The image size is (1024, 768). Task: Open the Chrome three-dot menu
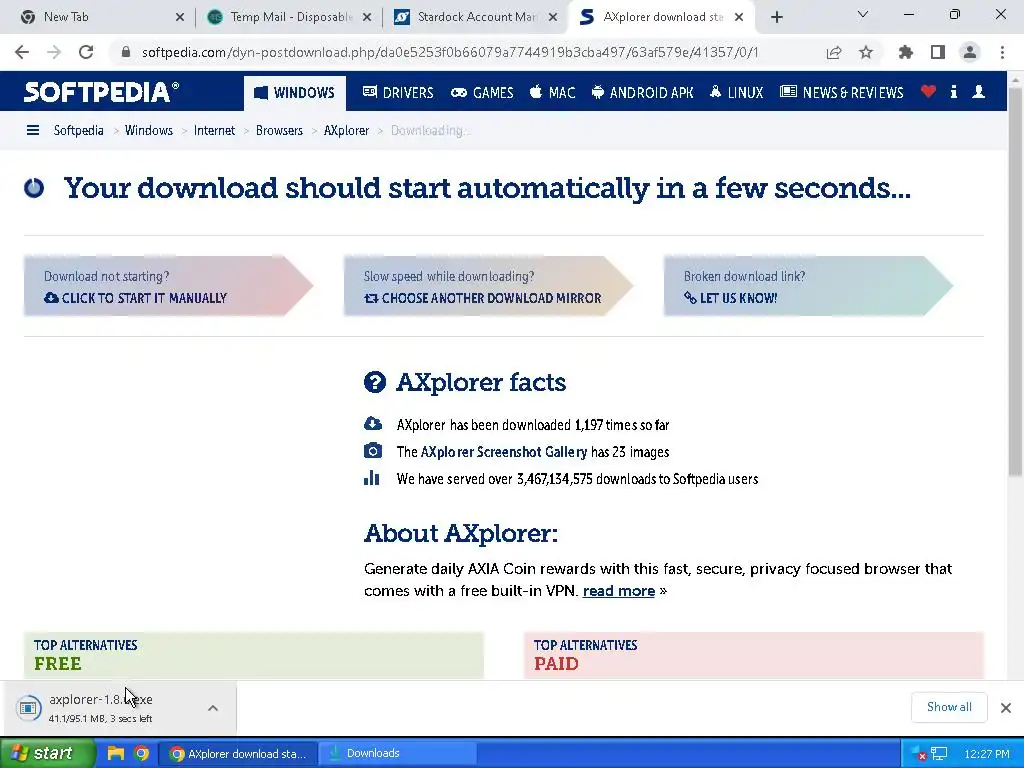1002,52
